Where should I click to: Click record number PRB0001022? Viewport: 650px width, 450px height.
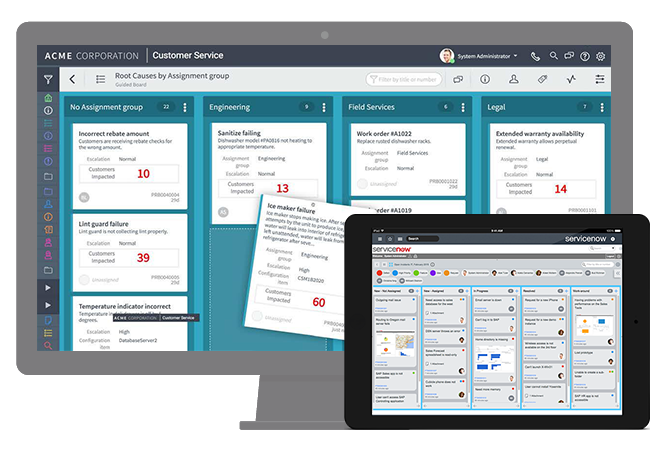[x=443, y=181]
